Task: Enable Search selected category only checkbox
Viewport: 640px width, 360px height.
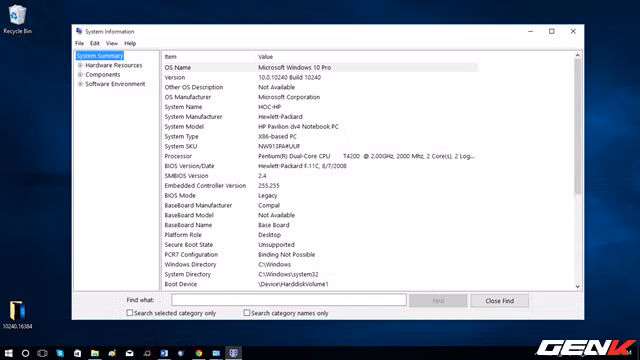Action: point(130,313)
